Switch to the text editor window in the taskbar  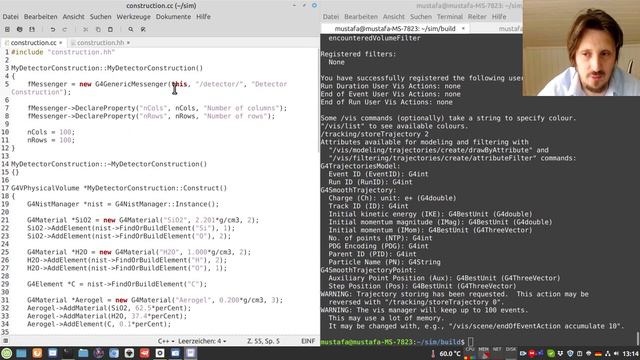click(191, 353)
